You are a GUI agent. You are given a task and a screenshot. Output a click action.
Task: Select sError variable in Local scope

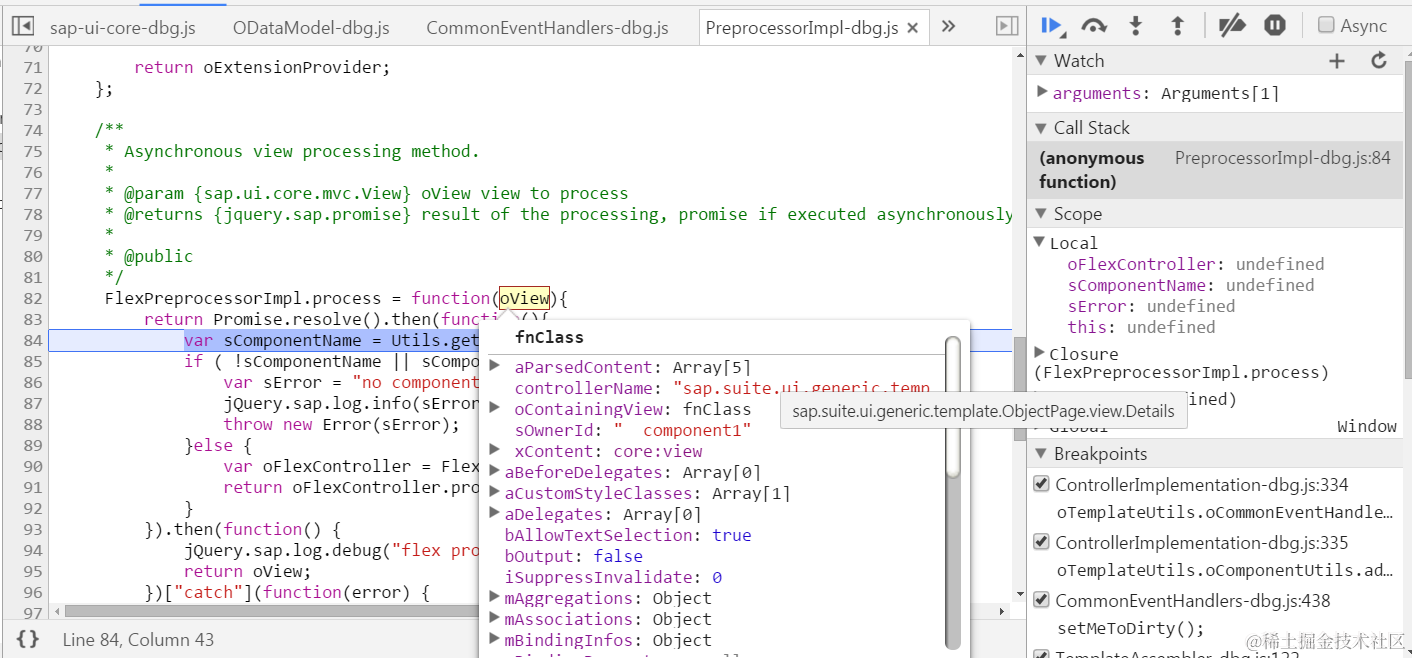pyautogui.click(x=1151, y=306)
